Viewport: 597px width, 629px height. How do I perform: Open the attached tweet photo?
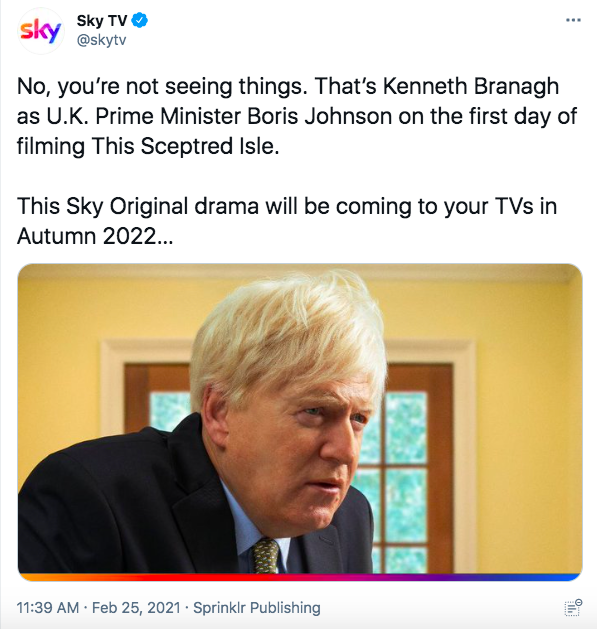[x=300, y=422]
